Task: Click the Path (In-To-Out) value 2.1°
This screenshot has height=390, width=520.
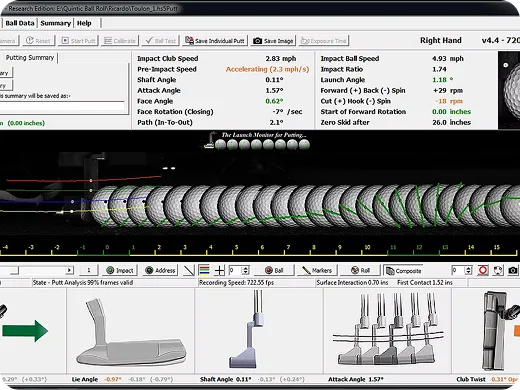Action: tap(276, 123)
